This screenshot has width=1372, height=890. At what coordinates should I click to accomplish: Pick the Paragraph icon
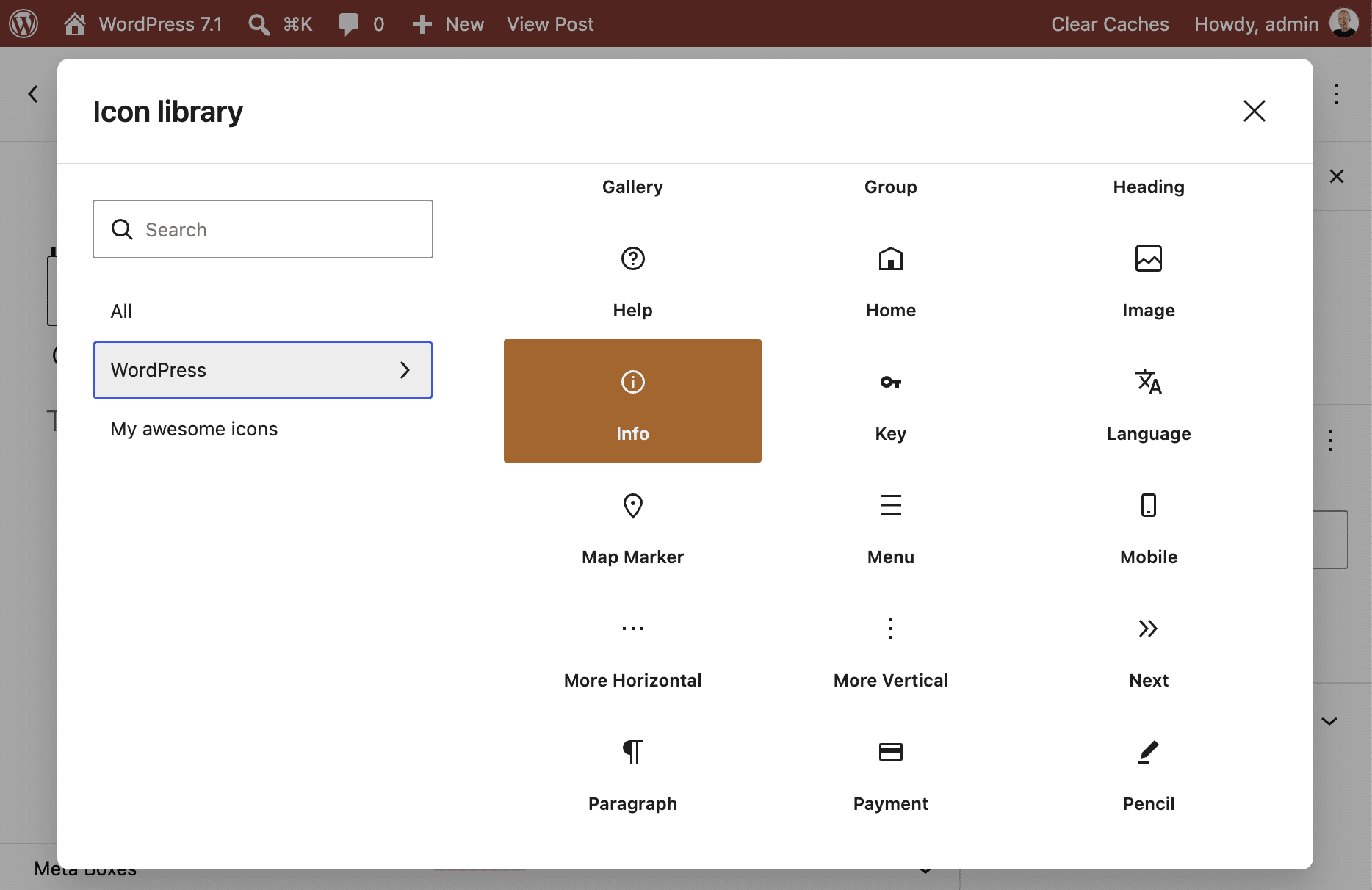632,771
